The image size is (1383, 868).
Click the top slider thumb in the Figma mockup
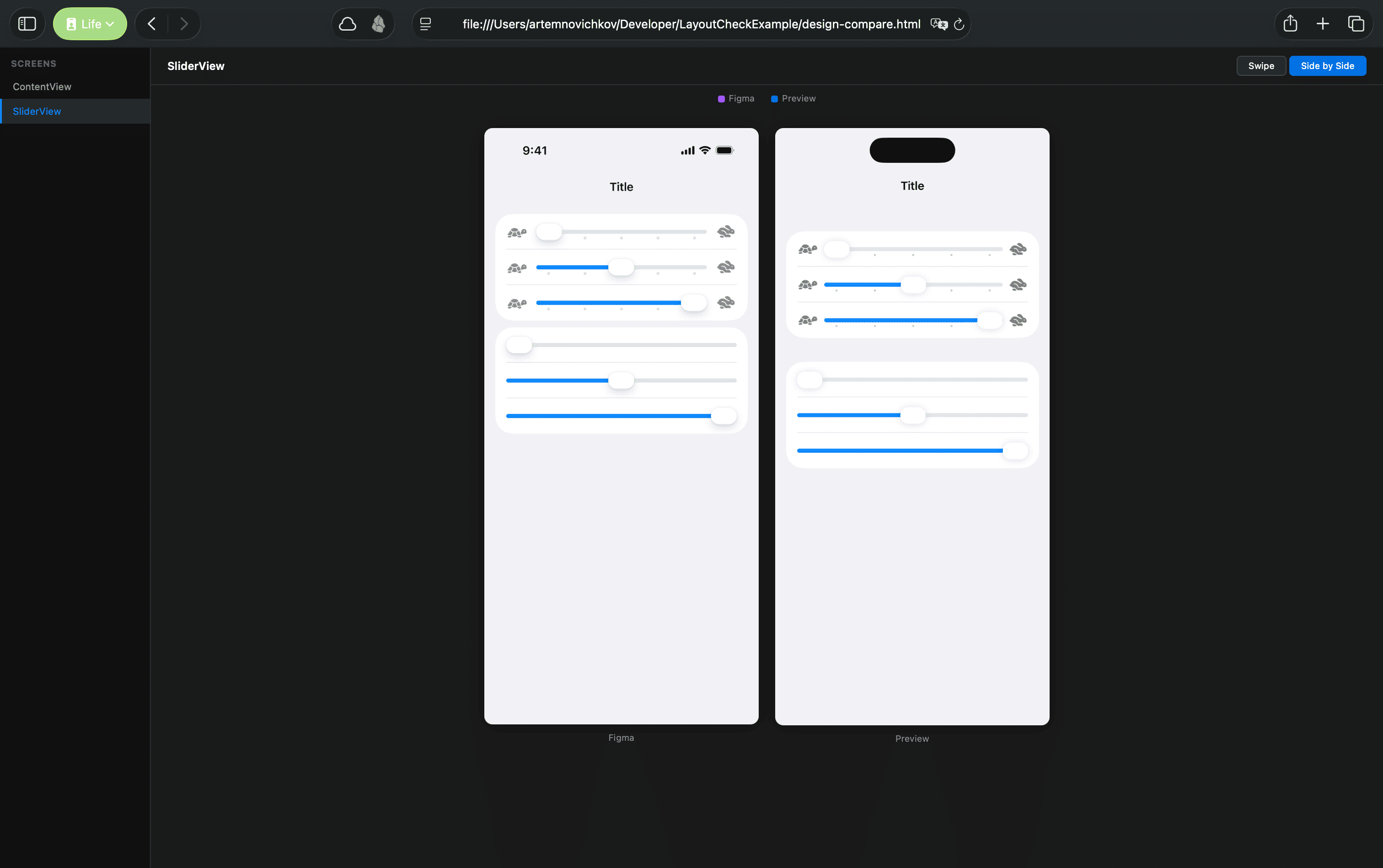(x=548, y=231)
